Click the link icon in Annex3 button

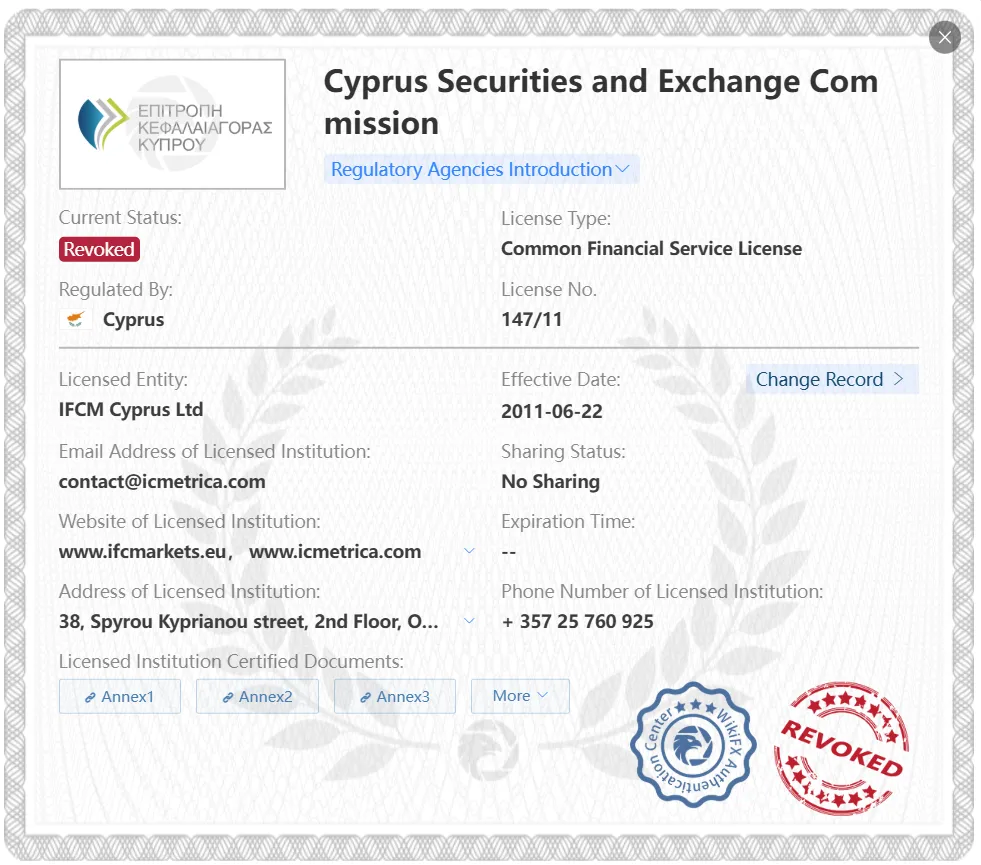click(365, 697)
